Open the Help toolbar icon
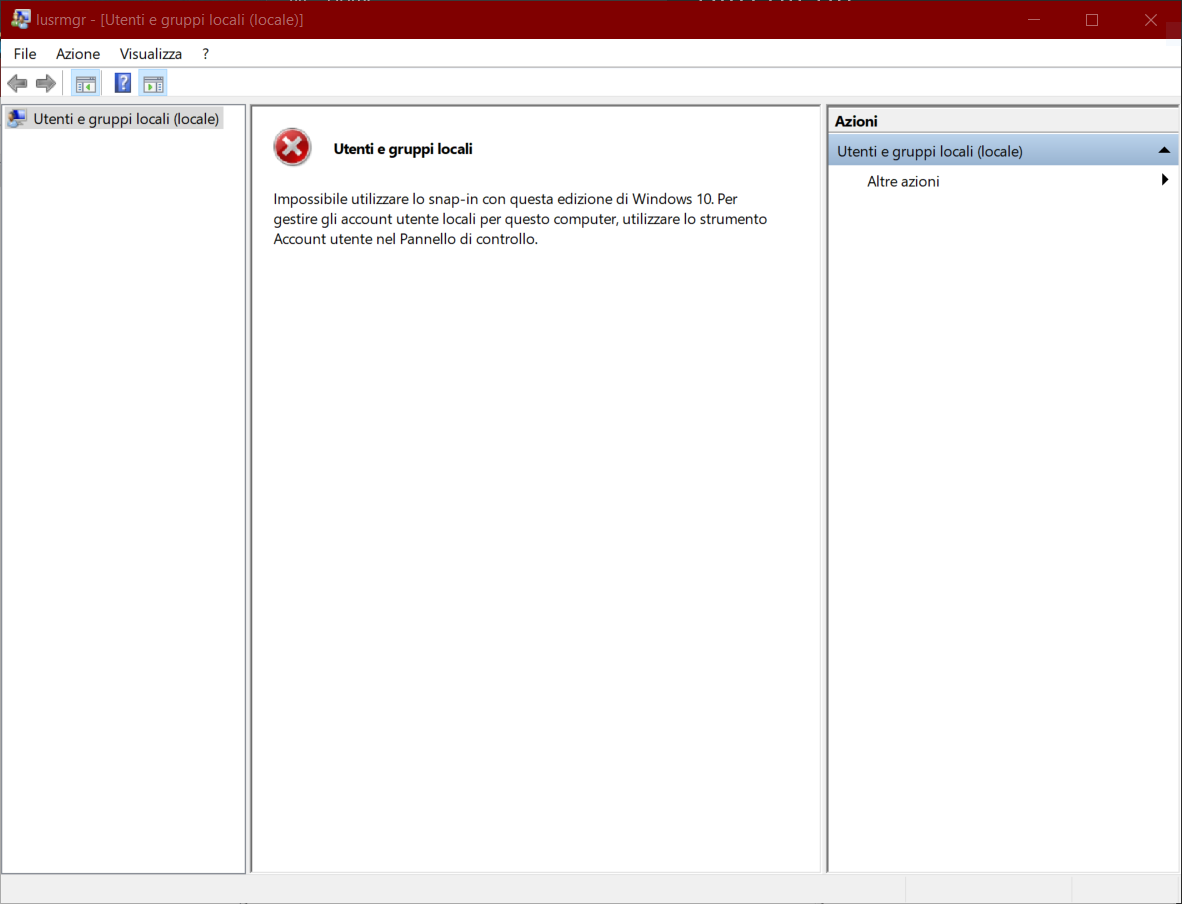The height and width of the screenshot is (904, 1182). coord(123,84)
